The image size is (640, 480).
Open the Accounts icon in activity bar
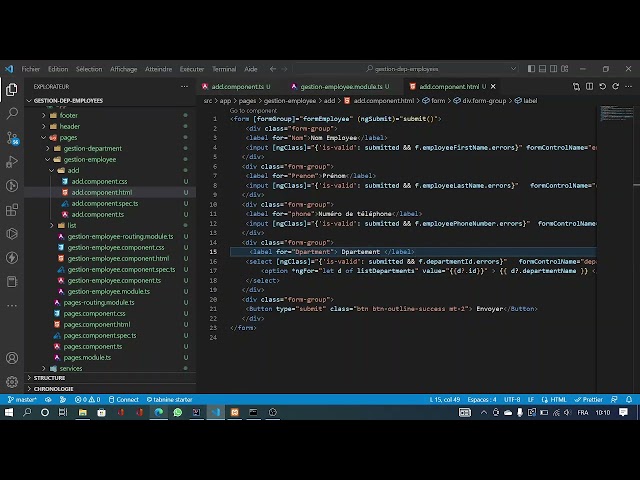(12, 358)
